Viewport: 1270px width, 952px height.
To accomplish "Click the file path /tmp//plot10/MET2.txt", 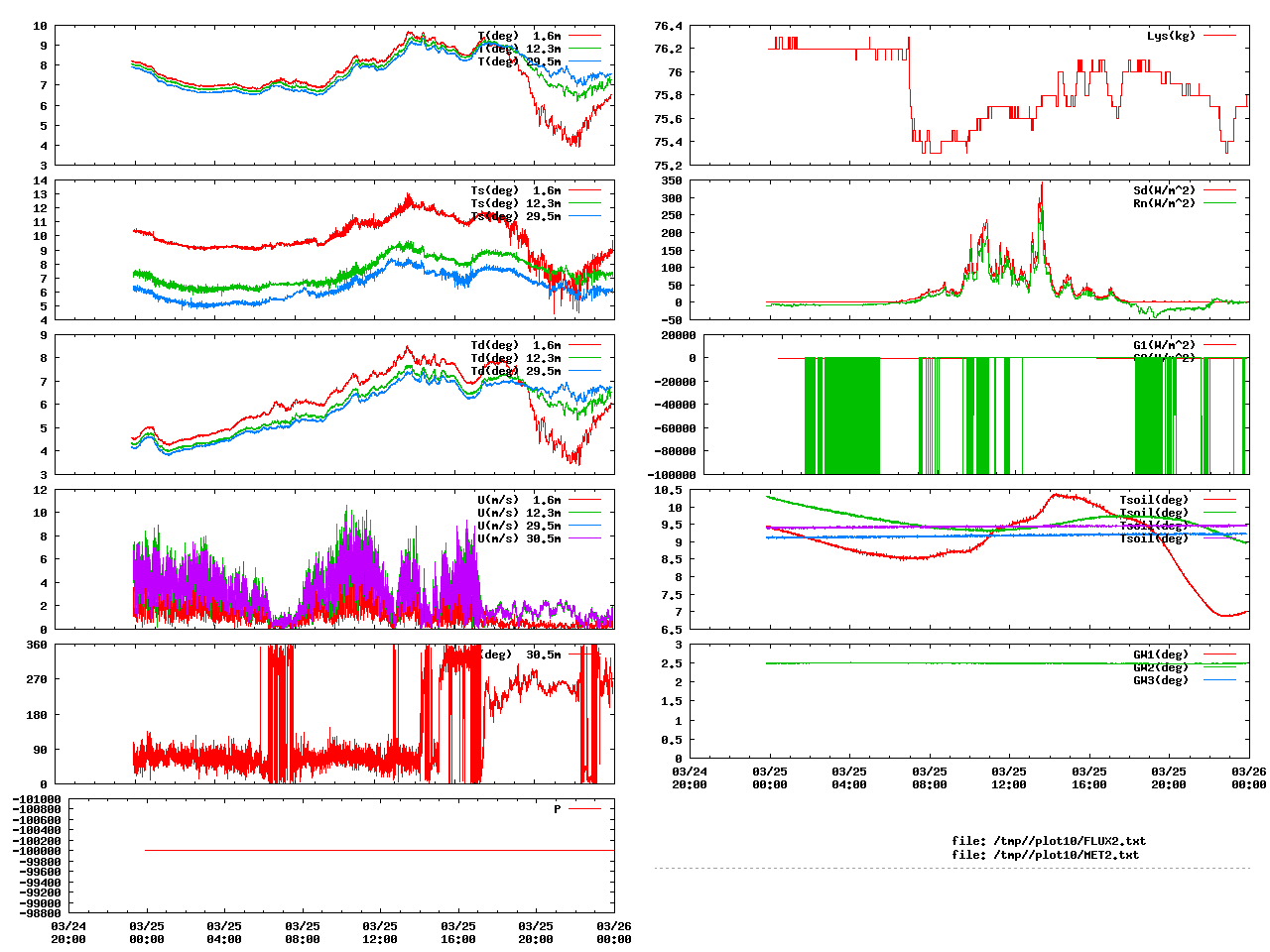I will click(x=1067, y=854).
